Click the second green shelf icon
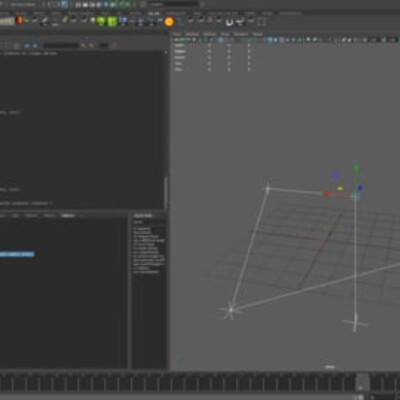The image size is (400, 400). coord(112,21)
